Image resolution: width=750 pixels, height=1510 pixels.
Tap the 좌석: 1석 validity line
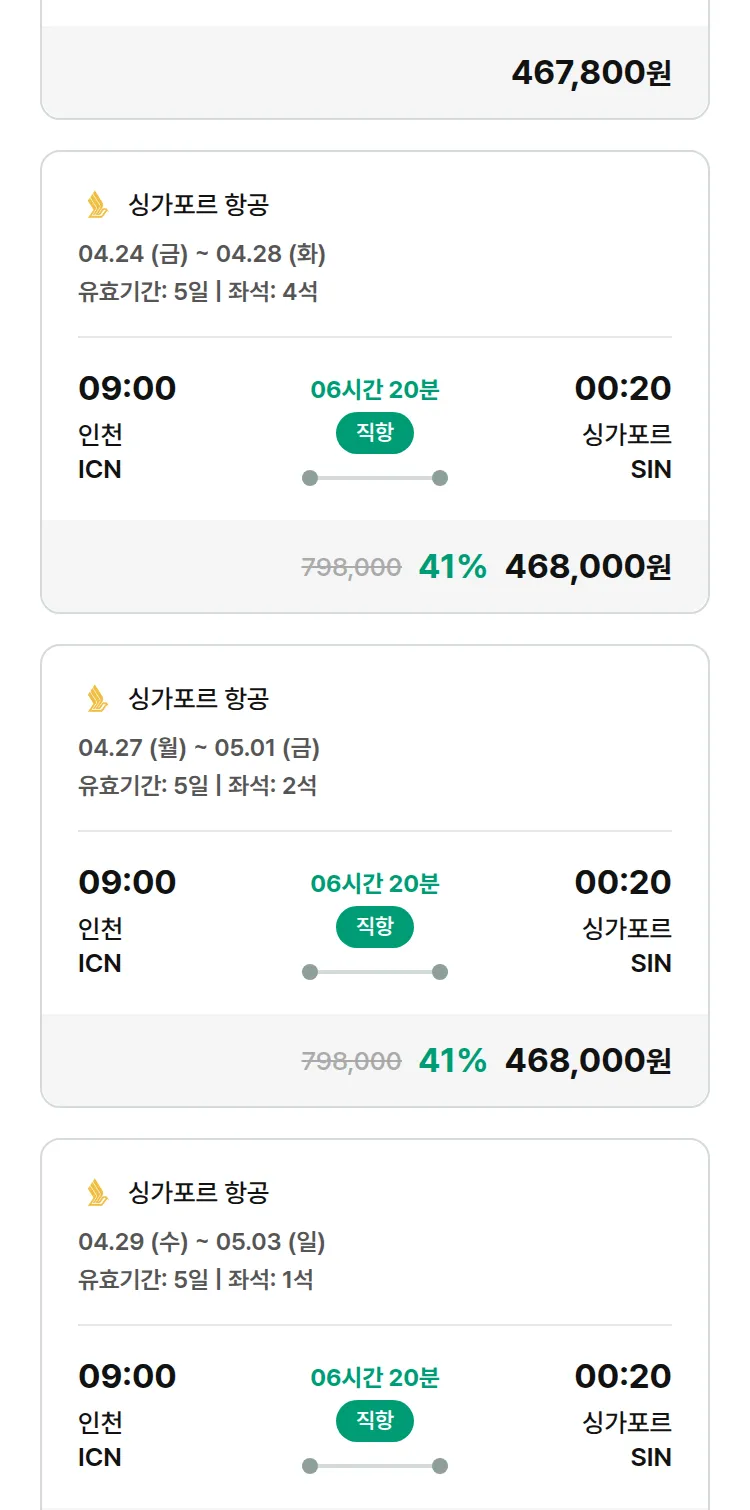(196, 1279)
